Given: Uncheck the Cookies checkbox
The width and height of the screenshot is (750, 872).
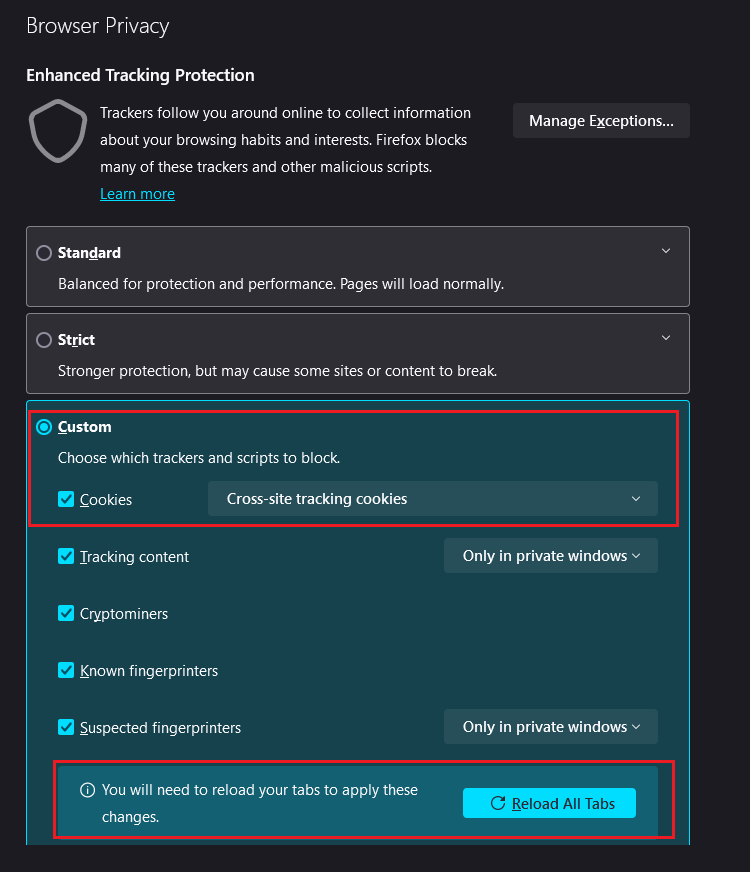Looking at the screenshot, I should pyautogui.click(x=66, y=499).
